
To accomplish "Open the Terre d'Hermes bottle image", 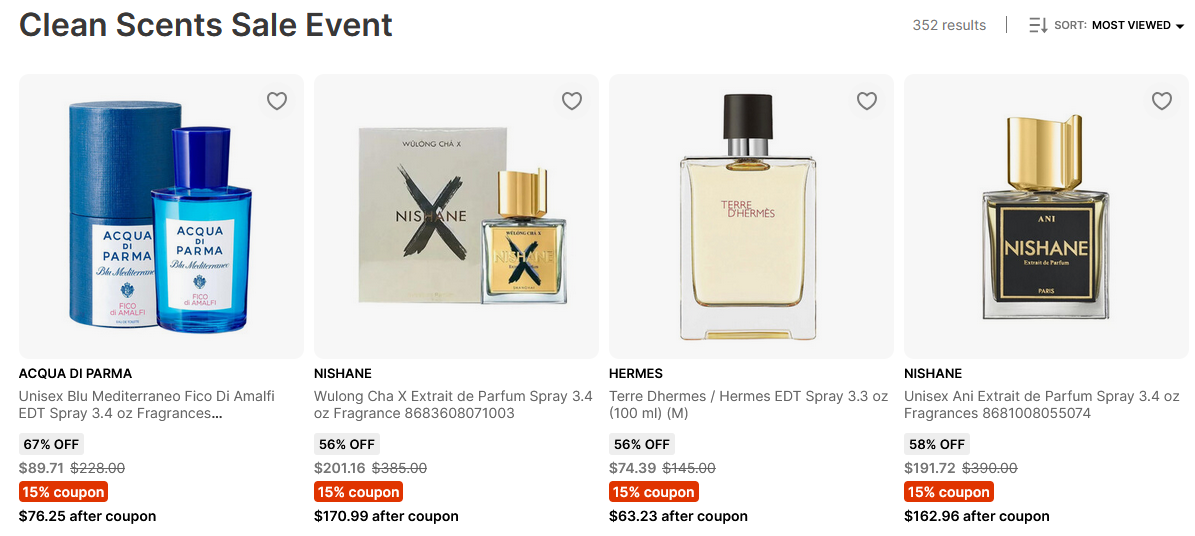I will pyautogui.click(x=751, y=216).
